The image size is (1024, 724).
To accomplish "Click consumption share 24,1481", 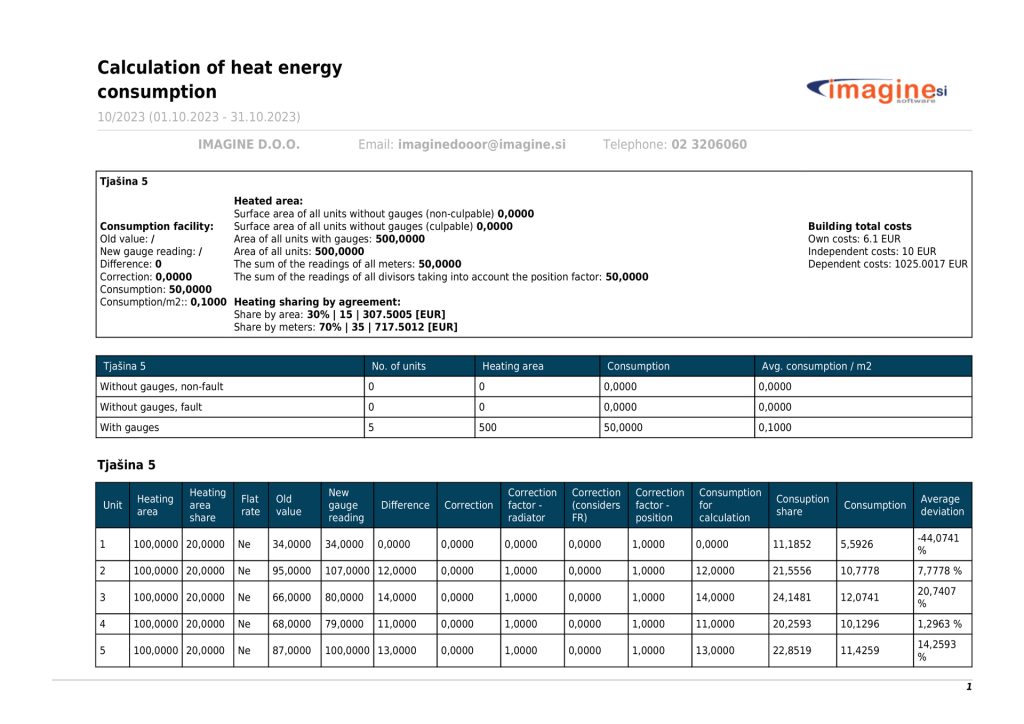I will (x=792, y=597).
